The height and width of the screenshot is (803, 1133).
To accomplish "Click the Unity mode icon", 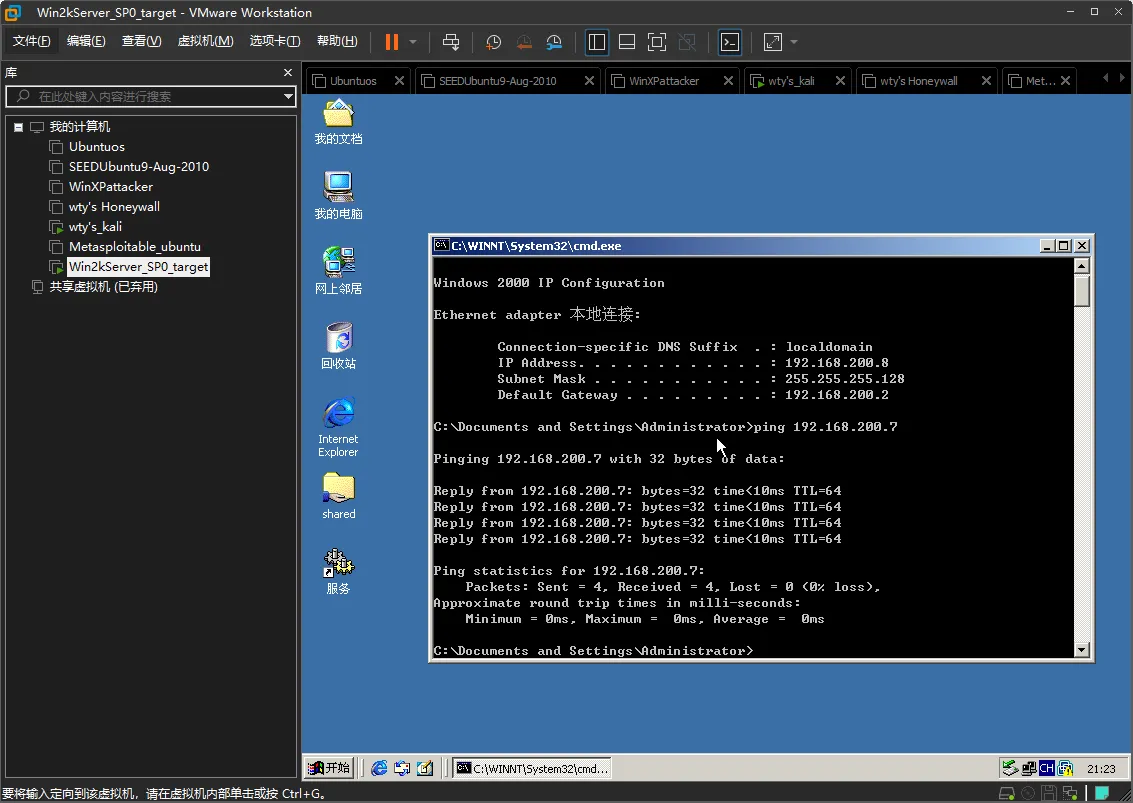I will pos(687,42).
